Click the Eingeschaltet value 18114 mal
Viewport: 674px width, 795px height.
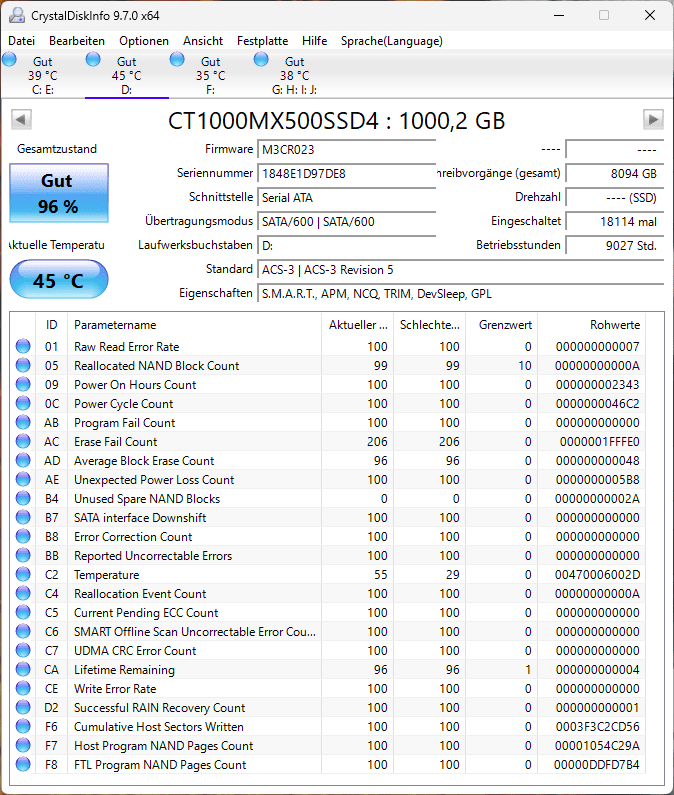coord(615,222)
